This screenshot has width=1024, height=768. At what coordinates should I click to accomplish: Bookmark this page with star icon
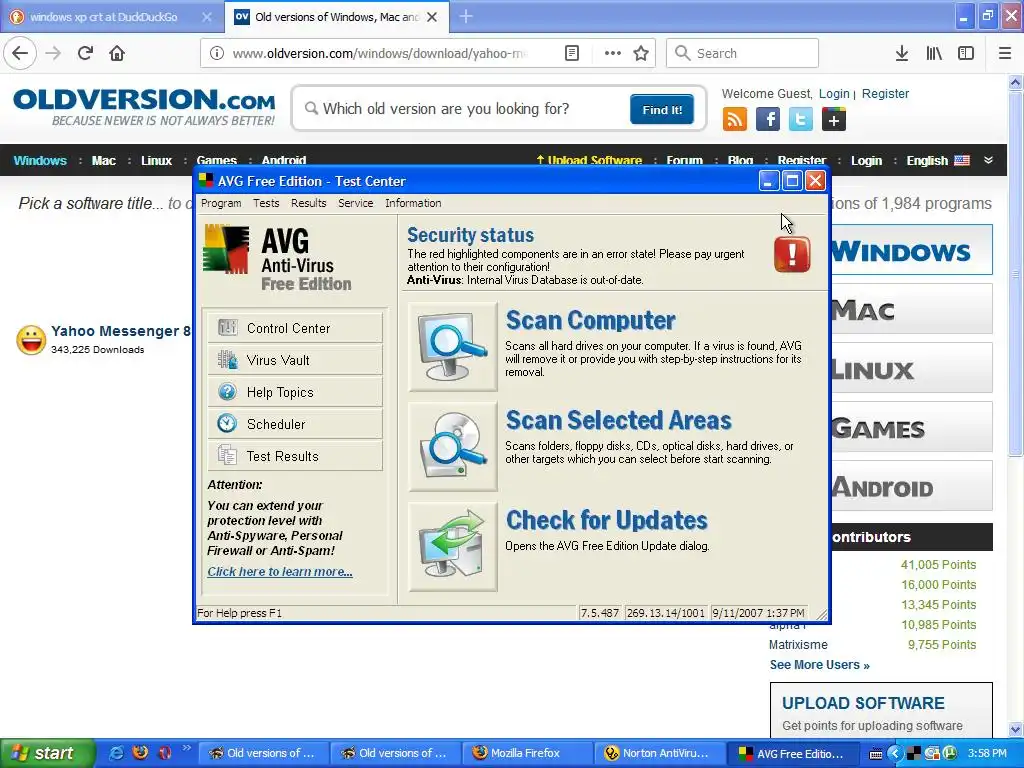pos(641,53)
